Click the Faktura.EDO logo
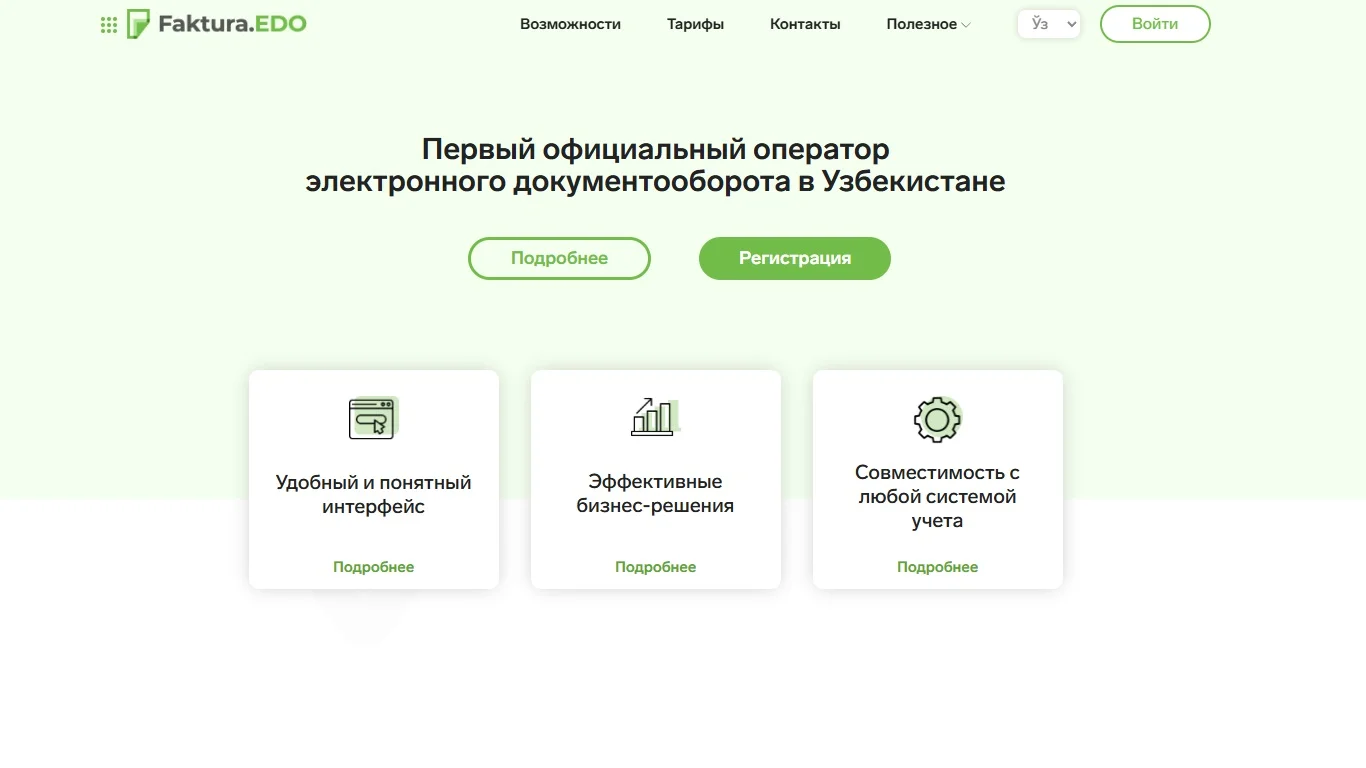This screenshot has height=768, width=1366. coord(218,24)
